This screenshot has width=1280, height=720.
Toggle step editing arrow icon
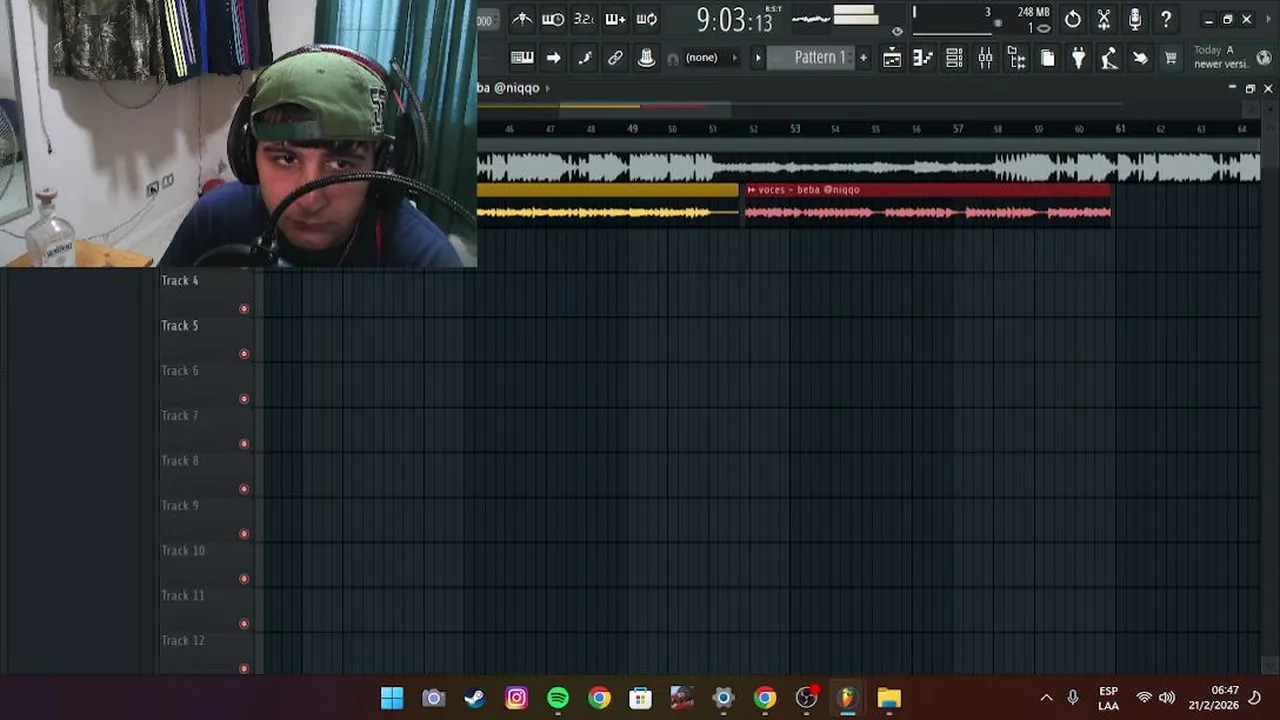coord(553,58)
